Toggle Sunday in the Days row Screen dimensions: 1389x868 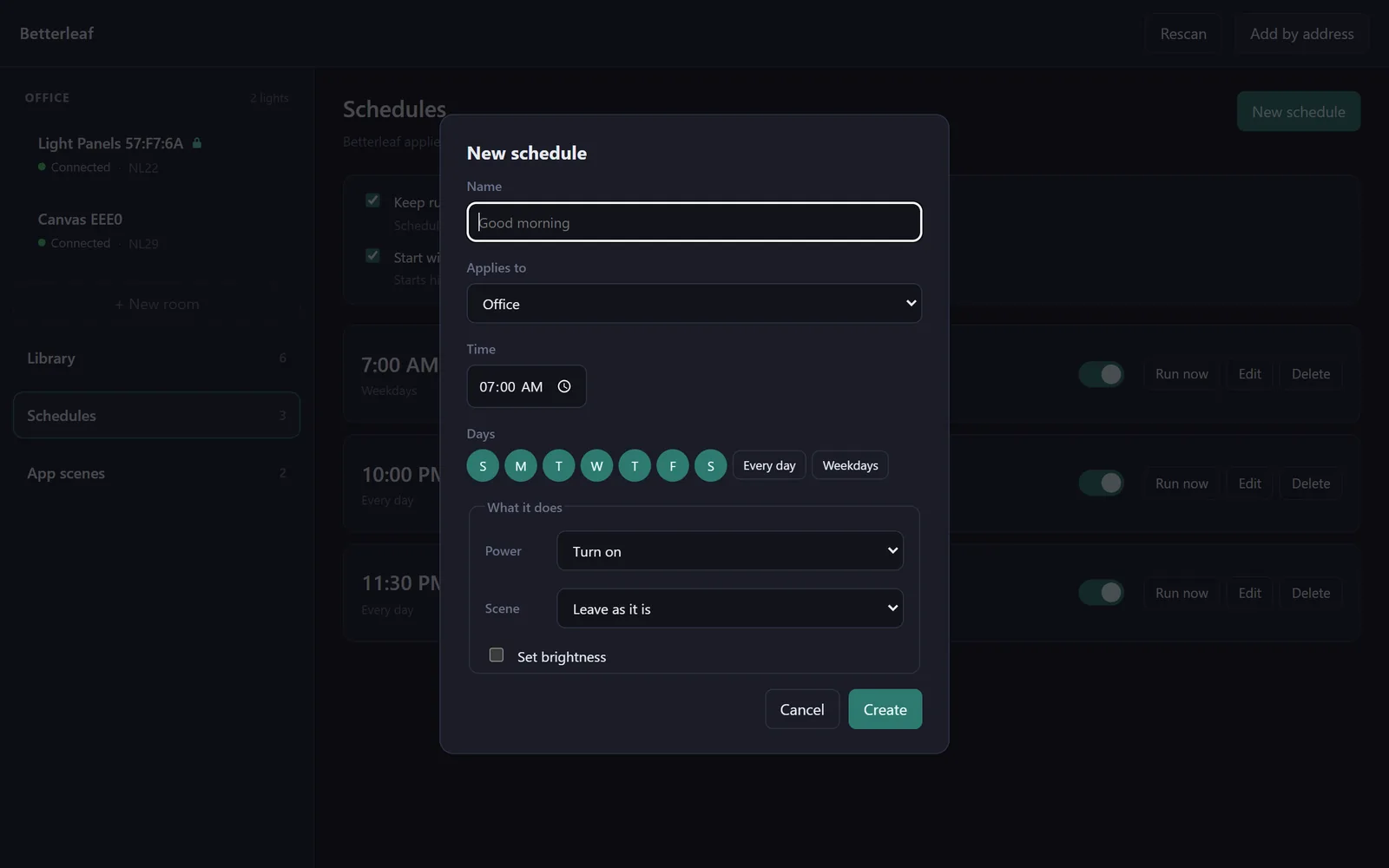coord(483,465)
